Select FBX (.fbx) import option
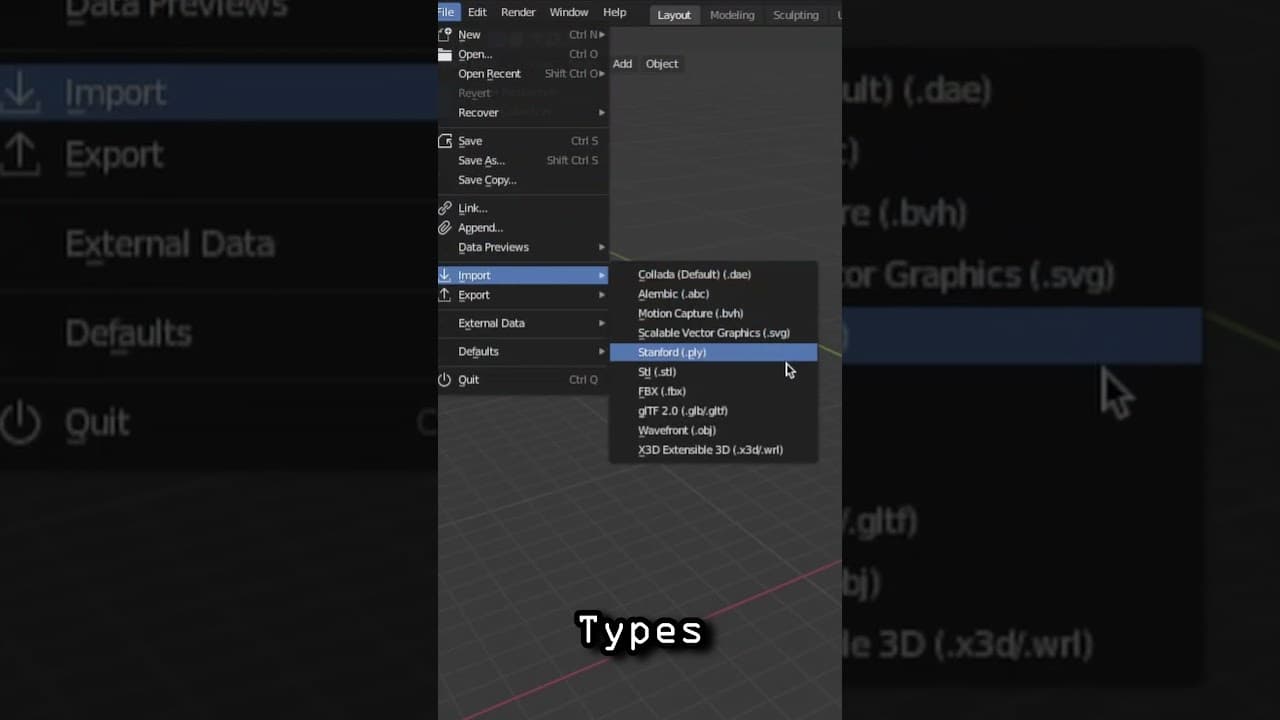Image resolution: width=1280 pixels, height=720 pixels. tap(714, 391)
